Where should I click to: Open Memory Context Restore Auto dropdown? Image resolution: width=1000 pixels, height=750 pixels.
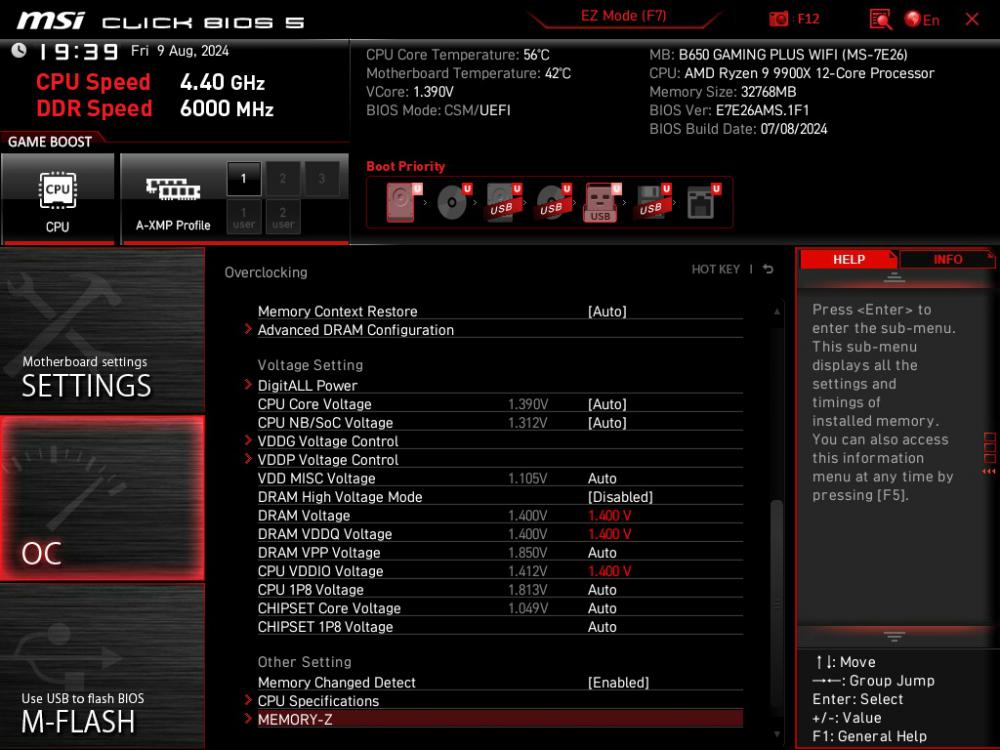pyautogui.click(x=607, y=311)
